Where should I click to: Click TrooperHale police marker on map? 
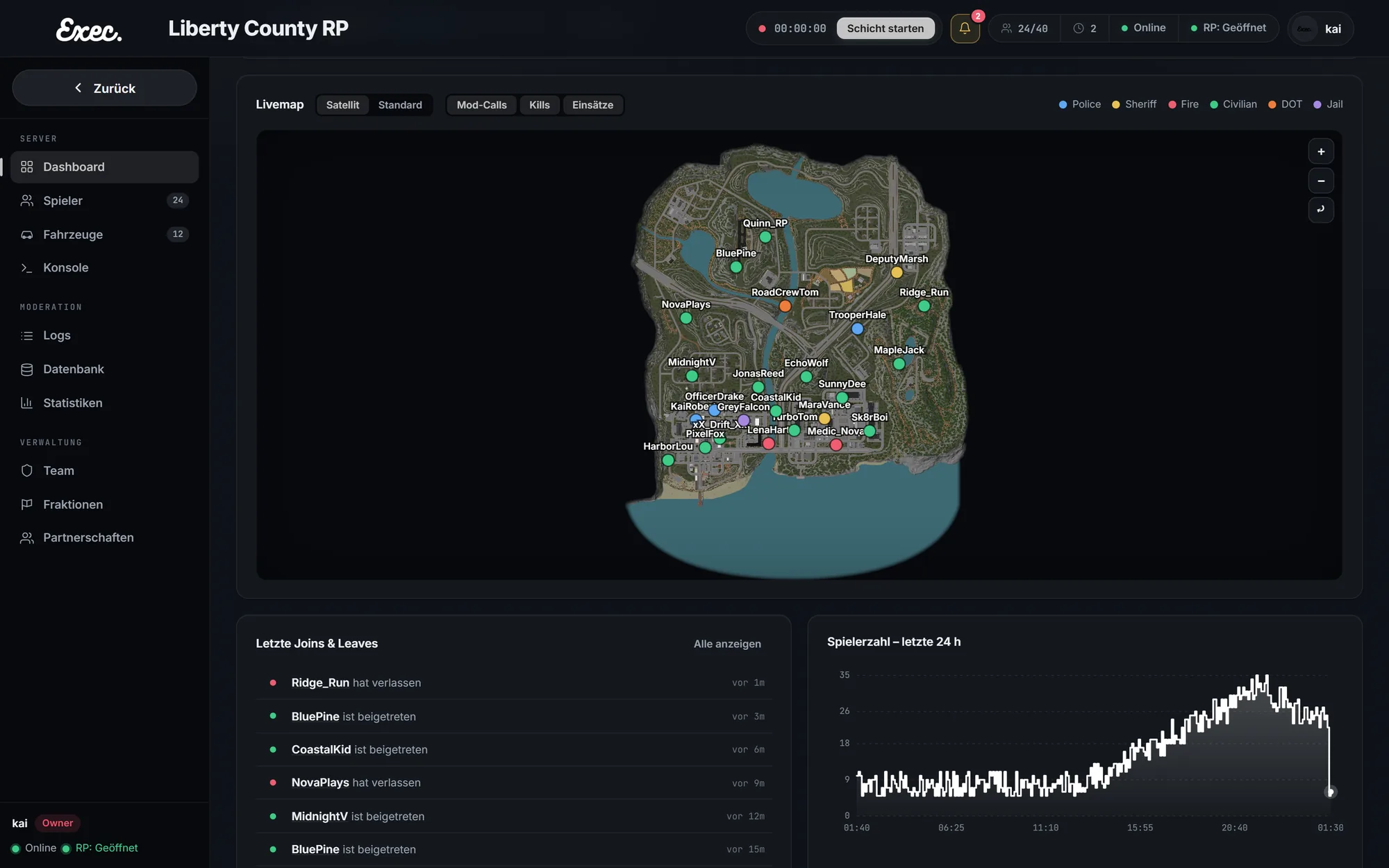pyautogui.click(x=858, y=328)
